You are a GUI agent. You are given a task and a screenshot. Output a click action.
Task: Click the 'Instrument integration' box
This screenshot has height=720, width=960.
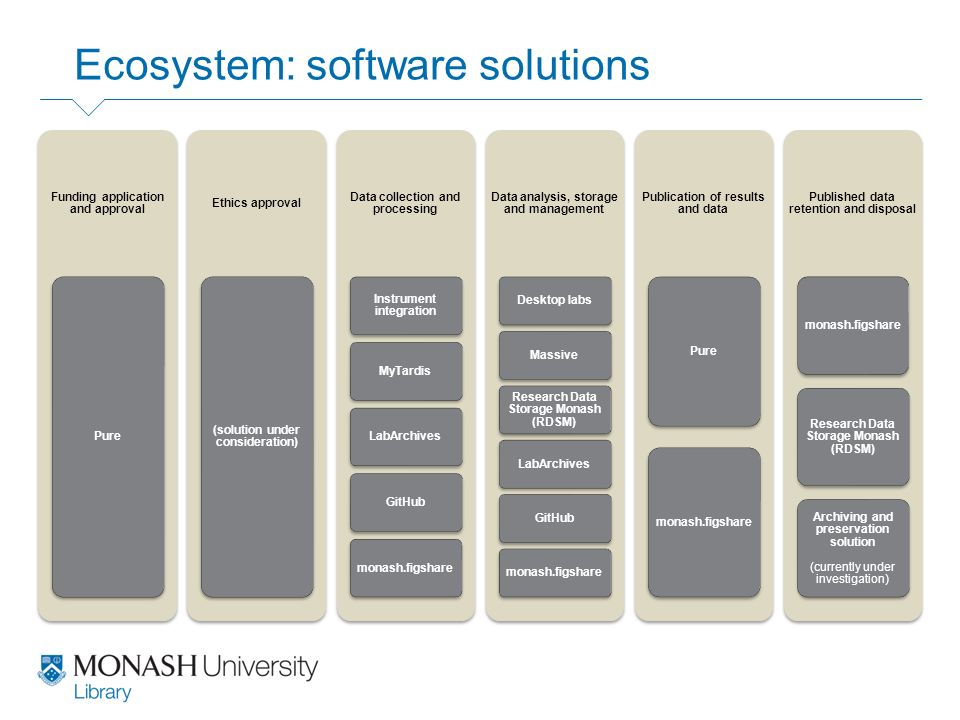pyautogui.click(x=406, y=306)
